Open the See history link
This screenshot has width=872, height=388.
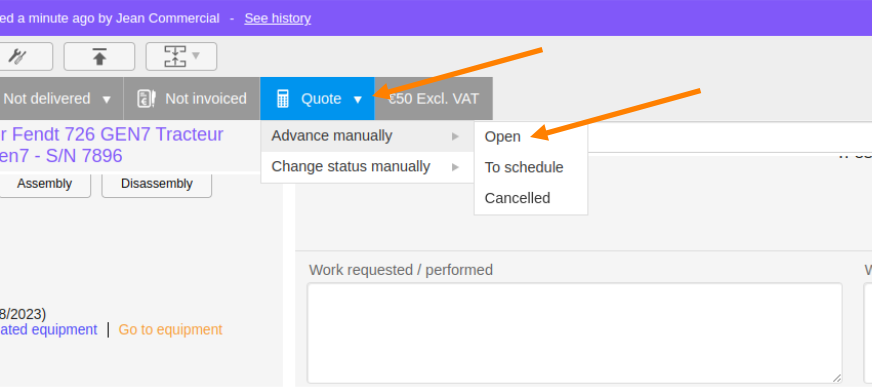click(278, 18)
